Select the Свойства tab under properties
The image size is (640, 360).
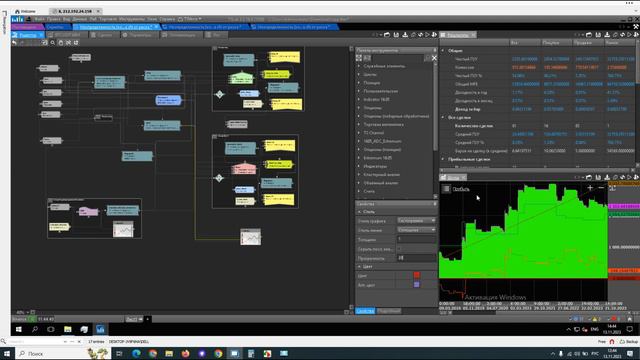[365, 311]
